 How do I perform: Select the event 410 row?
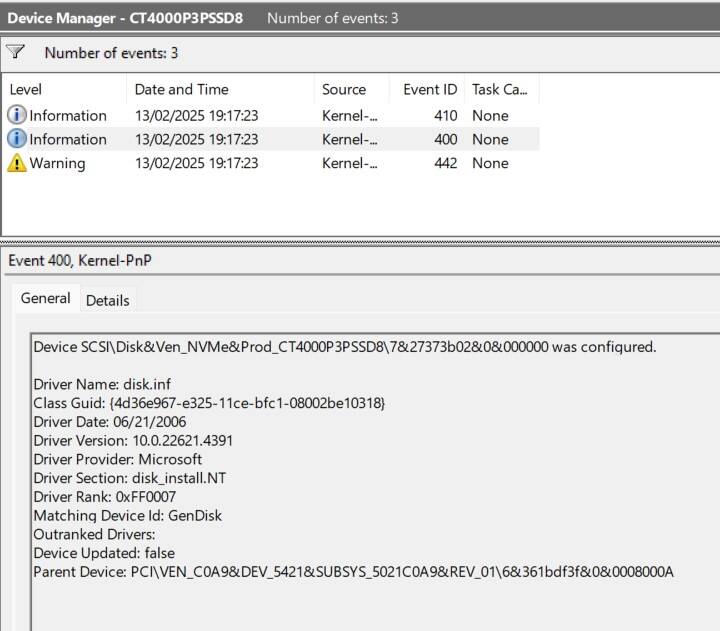[x=271, y=115]
